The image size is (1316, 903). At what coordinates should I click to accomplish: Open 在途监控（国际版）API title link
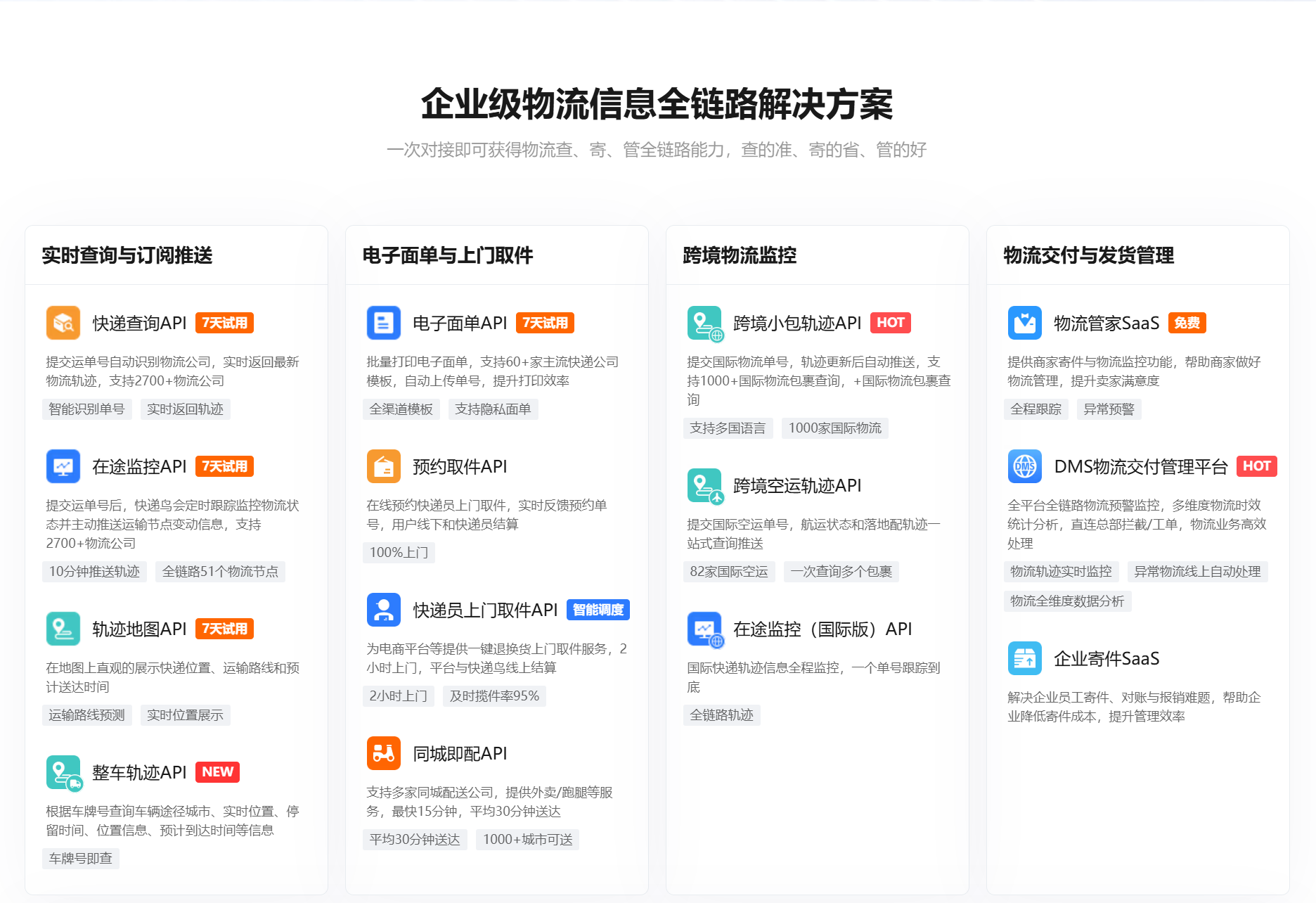[822, 629]
